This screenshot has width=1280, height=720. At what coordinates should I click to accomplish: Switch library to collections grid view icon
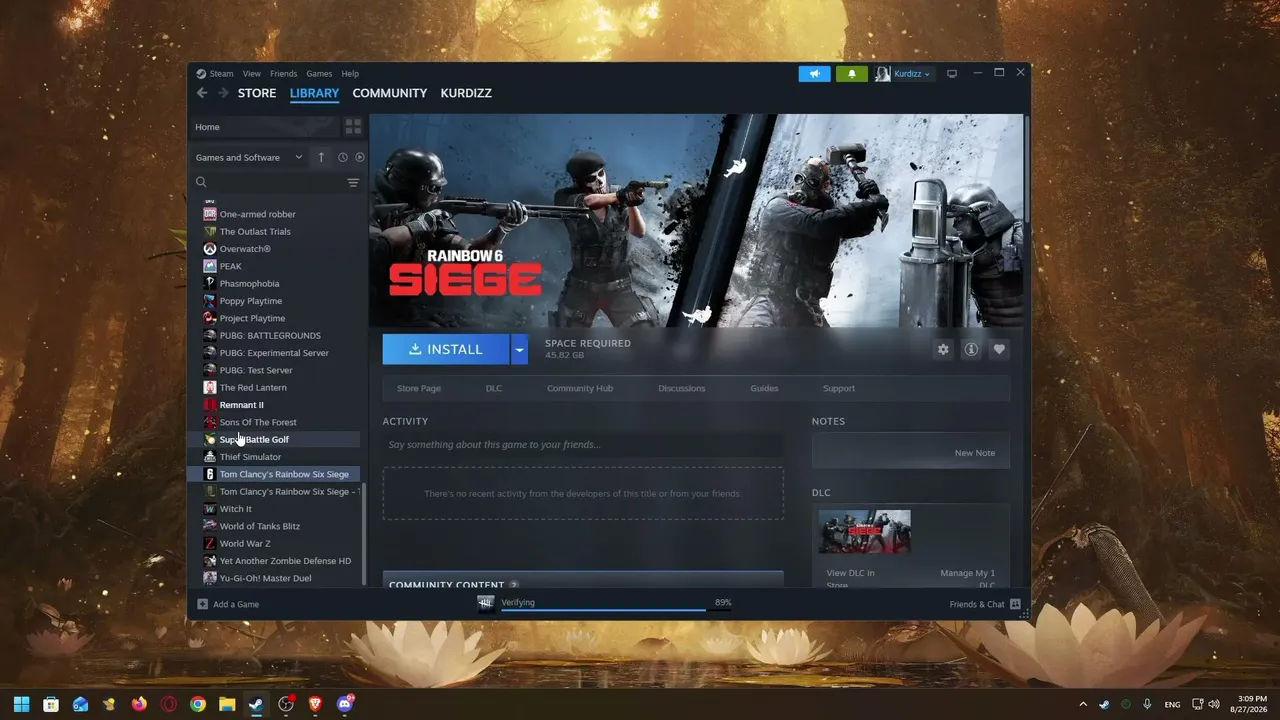pos(353,127)
